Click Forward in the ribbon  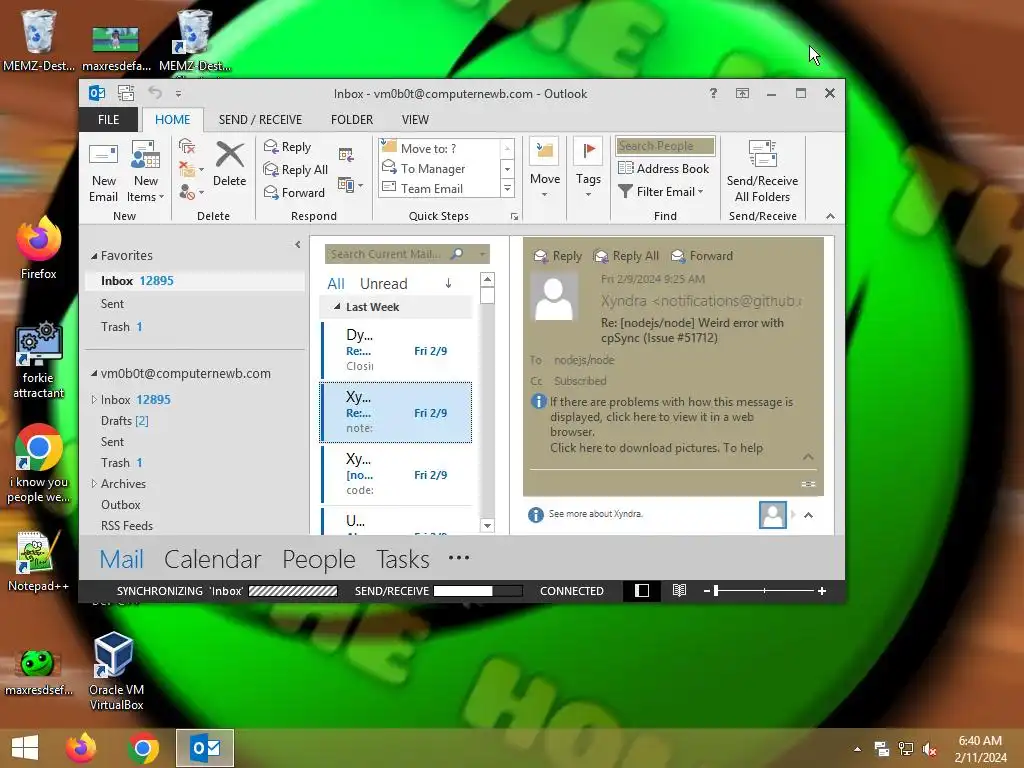click(x=294, y=192)
